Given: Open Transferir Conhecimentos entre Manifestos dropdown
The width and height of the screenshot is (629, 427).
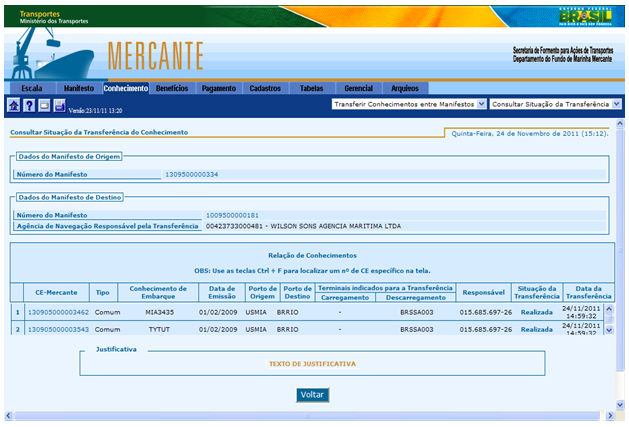Looking at the screenshot, I should point(408,103).
